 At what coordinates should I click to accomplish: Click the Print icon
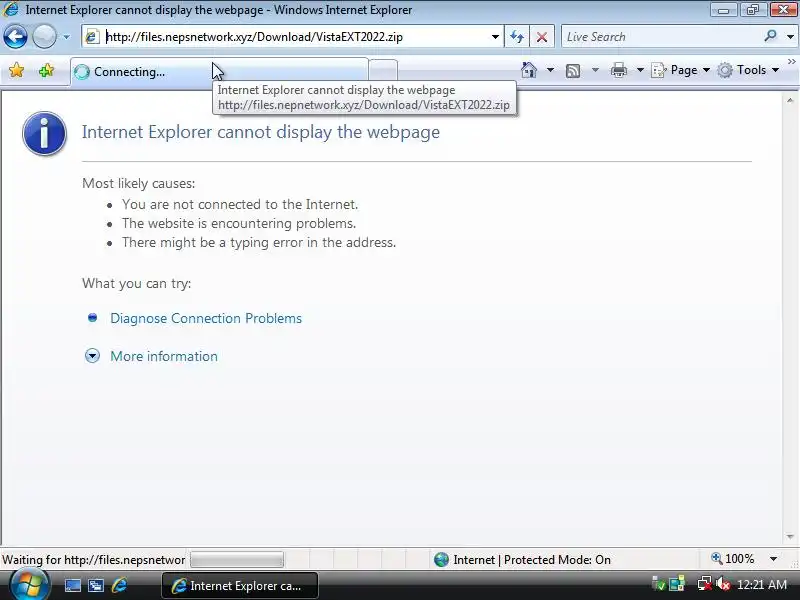click(x=618, y=70)
